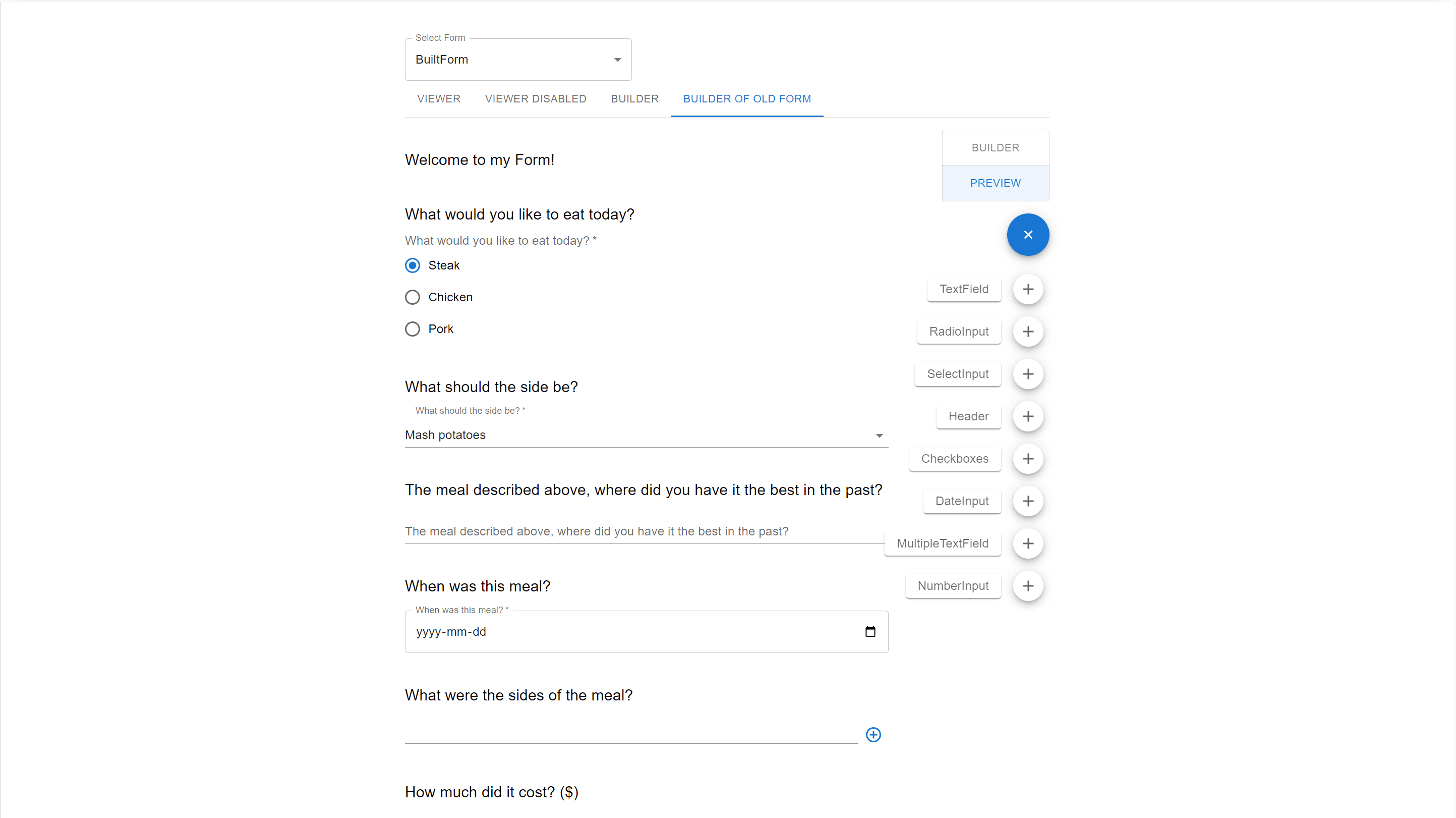Open the calendar date picker icon
This screenshot has width=1456, height=818.
point(870,632)
